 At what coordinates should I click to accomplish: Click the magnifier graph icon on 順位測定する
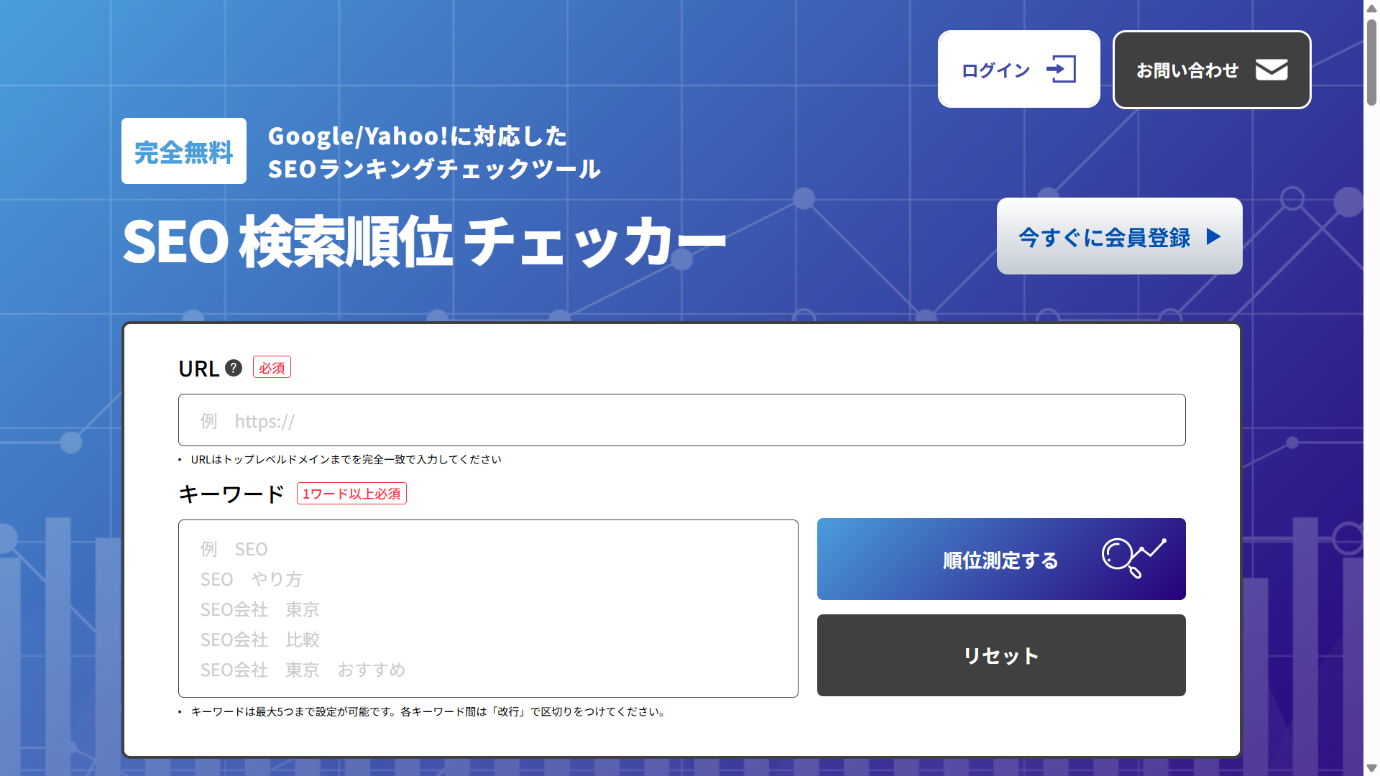pyautogui.click(x=1134, y=558)
